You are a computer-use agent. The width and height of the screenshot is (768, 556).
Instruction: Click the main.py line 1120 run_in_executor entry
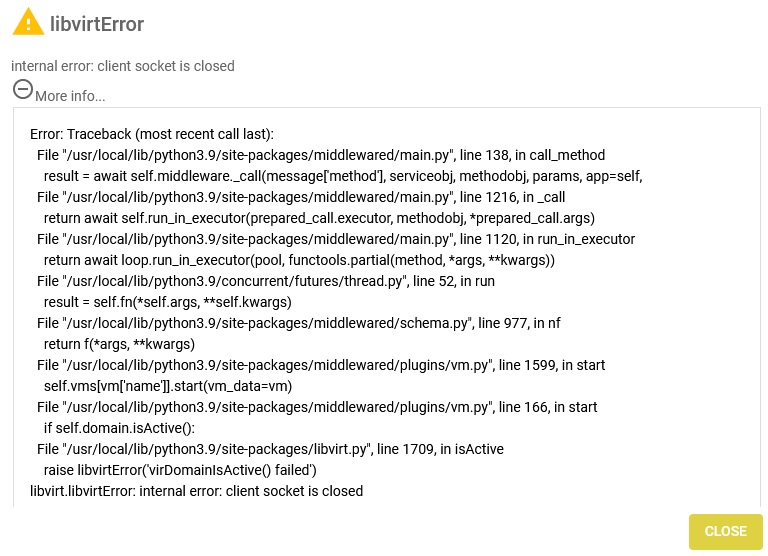click(x=336, y=239)
